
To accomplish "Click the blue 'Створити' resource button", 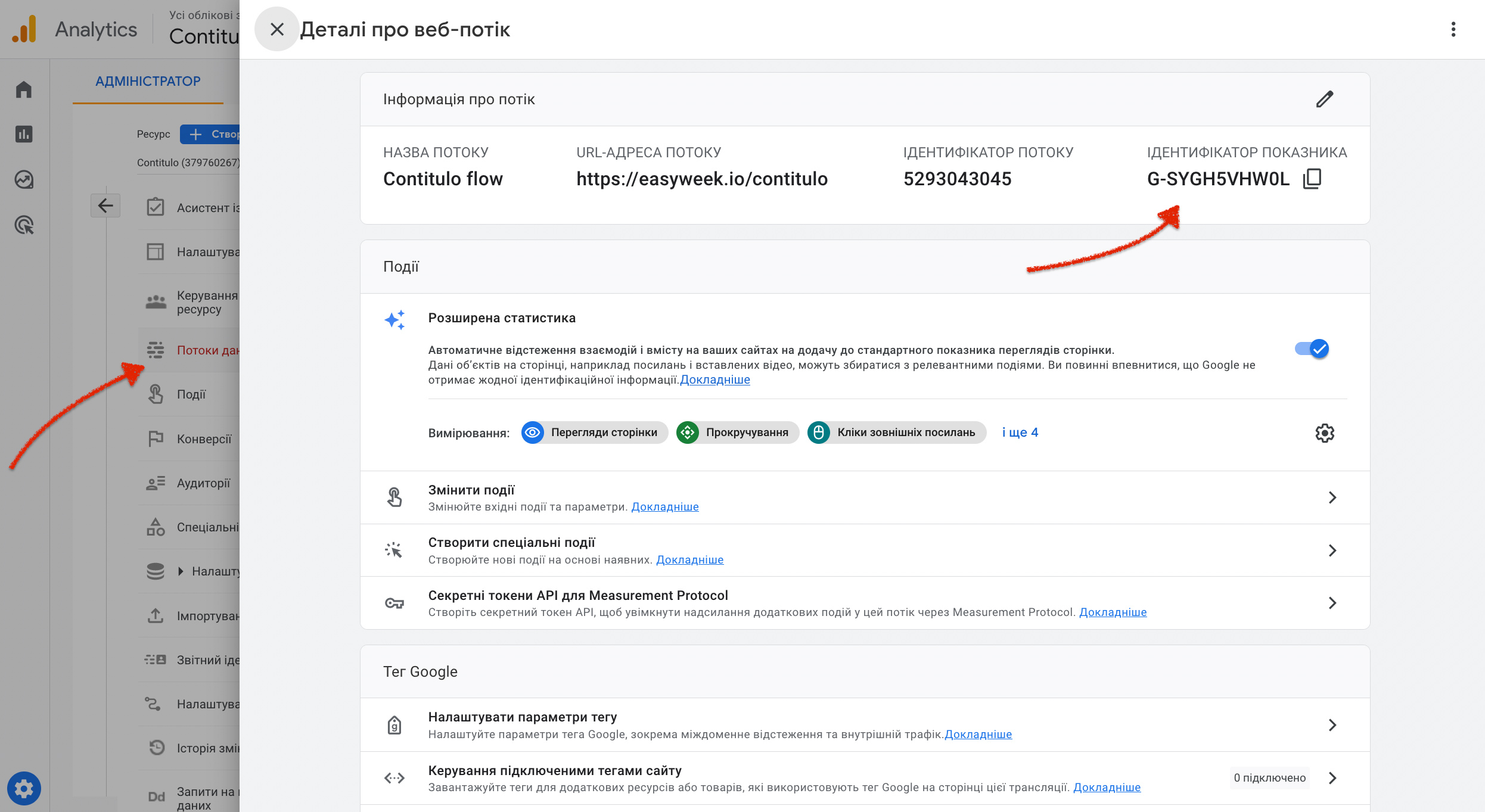I will tap(210, 134).
